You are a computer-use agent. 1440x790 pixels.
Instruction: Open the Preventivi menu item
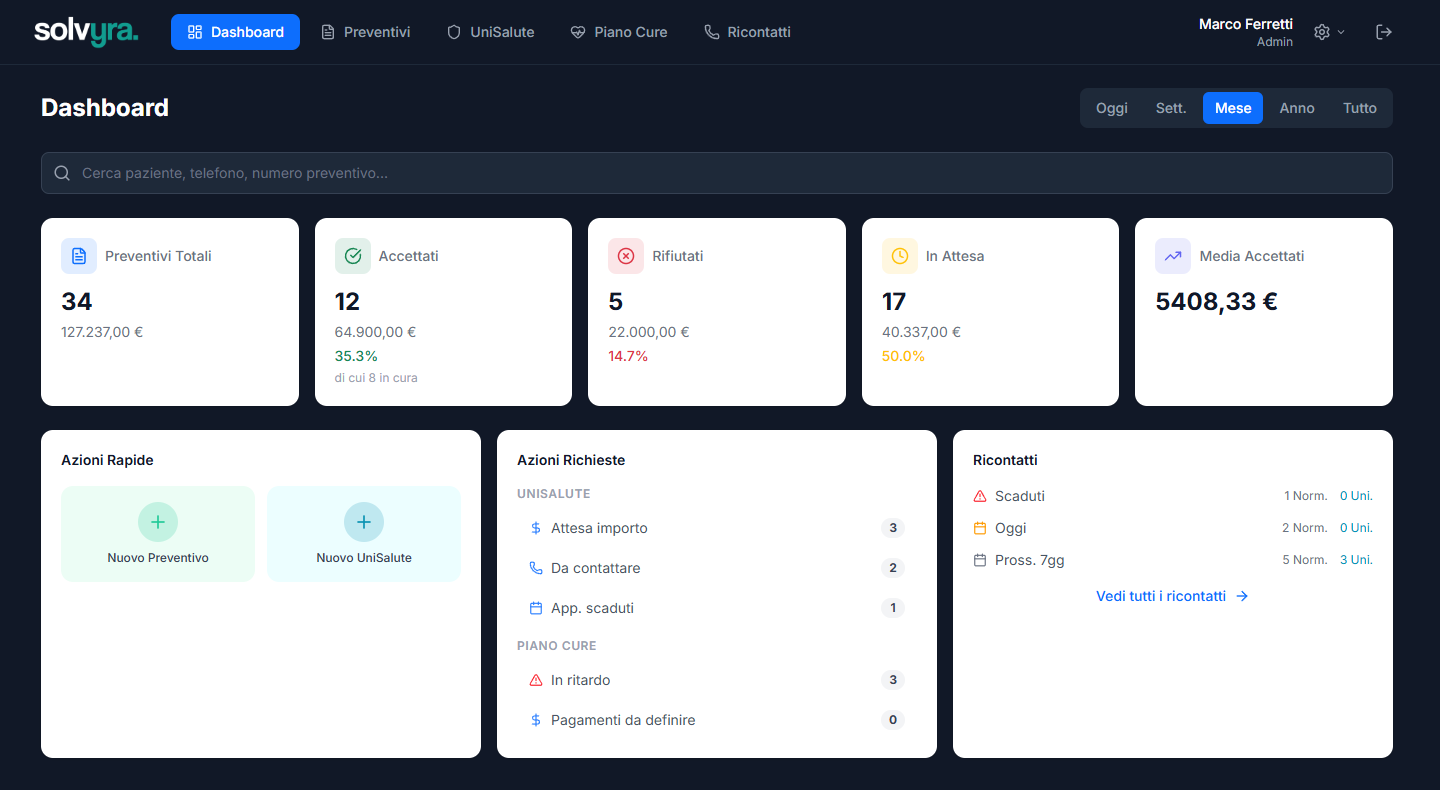pos(366,31)
